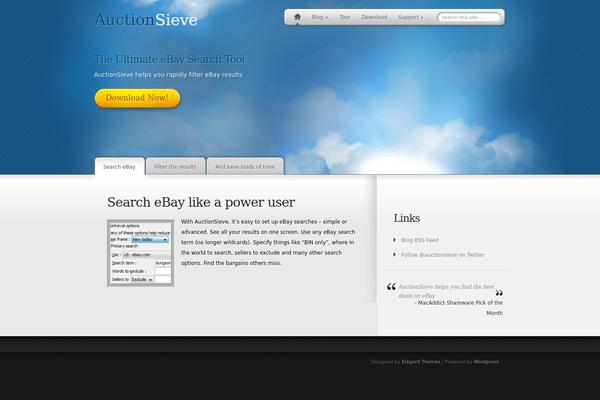Screen dimensions: 600x400
Task: Go to the Tour page
Action: tap(345, 17)
